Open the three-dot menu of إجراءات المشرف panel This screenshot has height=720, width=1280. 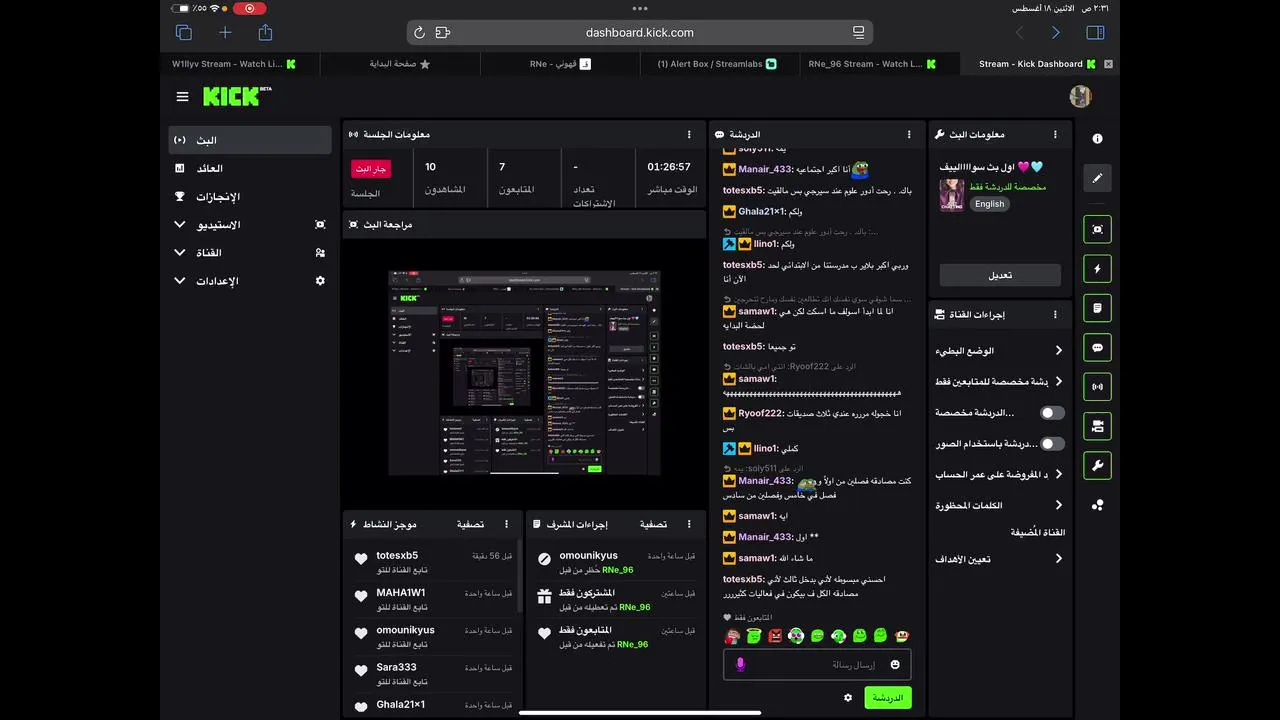689,524
